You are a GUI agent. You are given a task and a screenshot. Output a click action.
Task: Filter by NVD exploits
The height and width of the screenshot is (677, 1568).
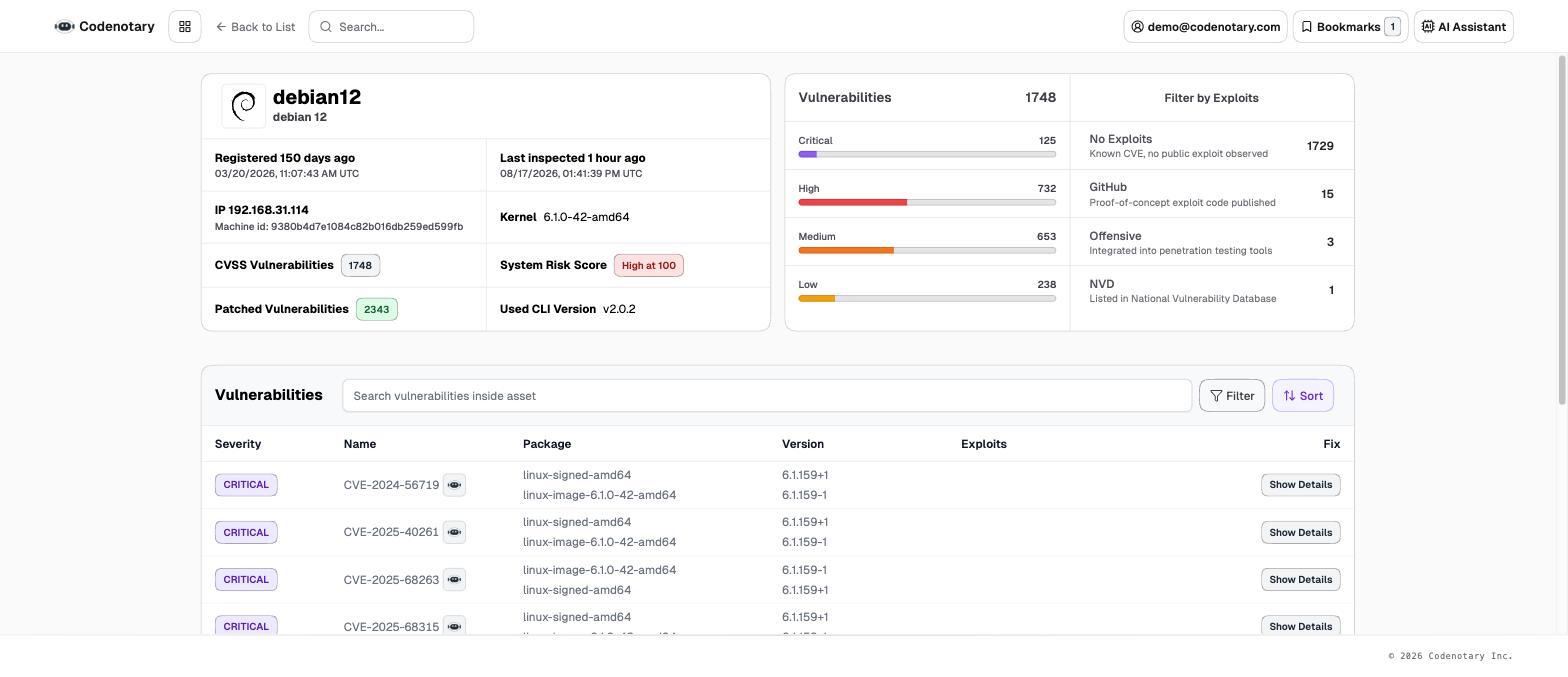point(1212,290)
